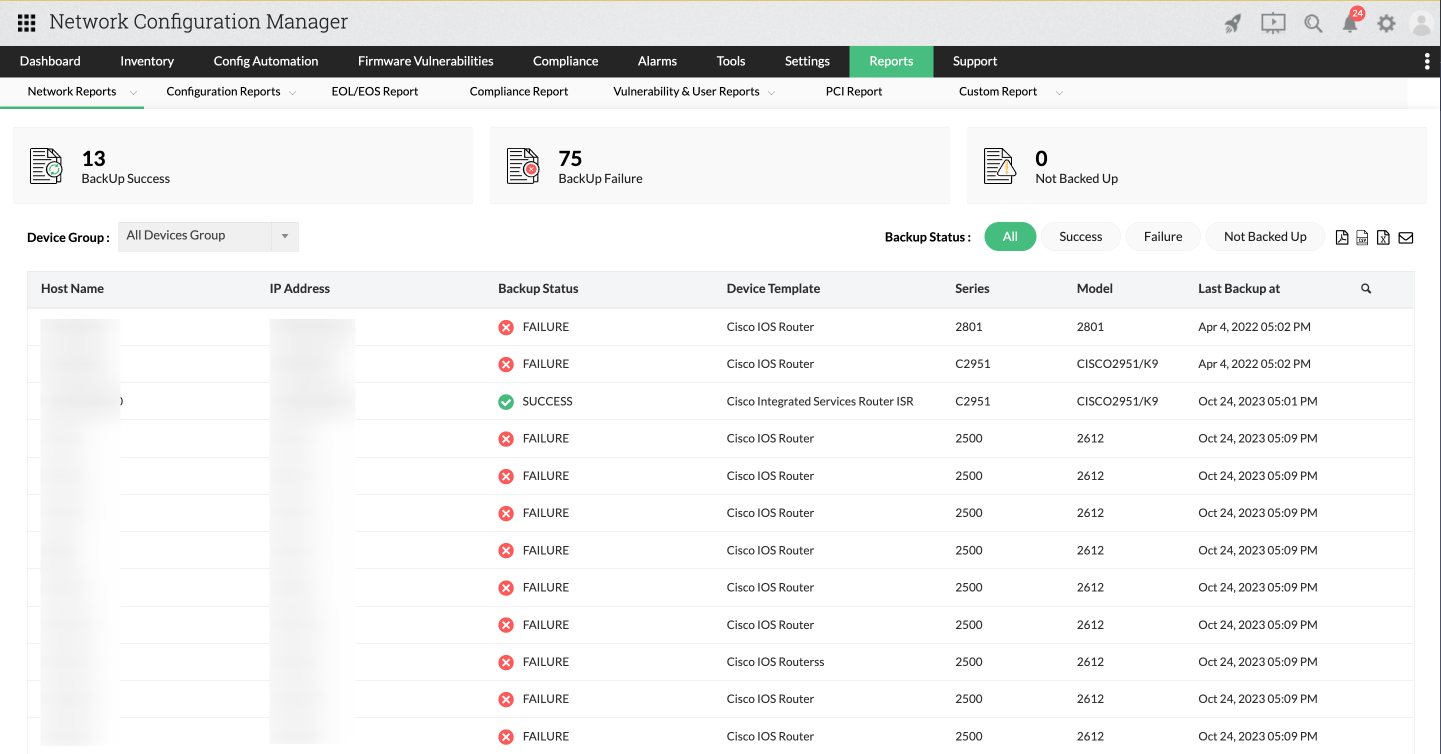
Task: Open Firmware Vulnerabilities tab
Action: [426, 61]
